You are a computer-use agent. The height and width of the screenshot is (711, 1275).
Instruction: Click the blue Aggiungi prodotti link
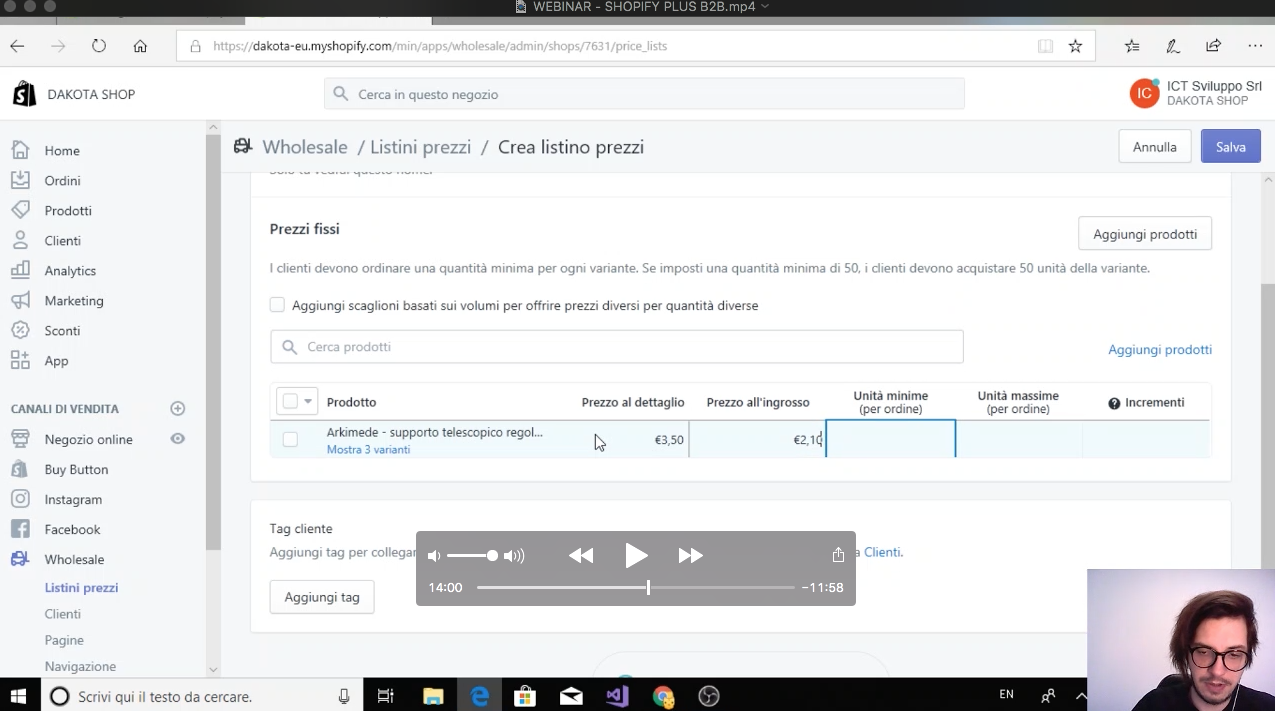coord(1160,349)
